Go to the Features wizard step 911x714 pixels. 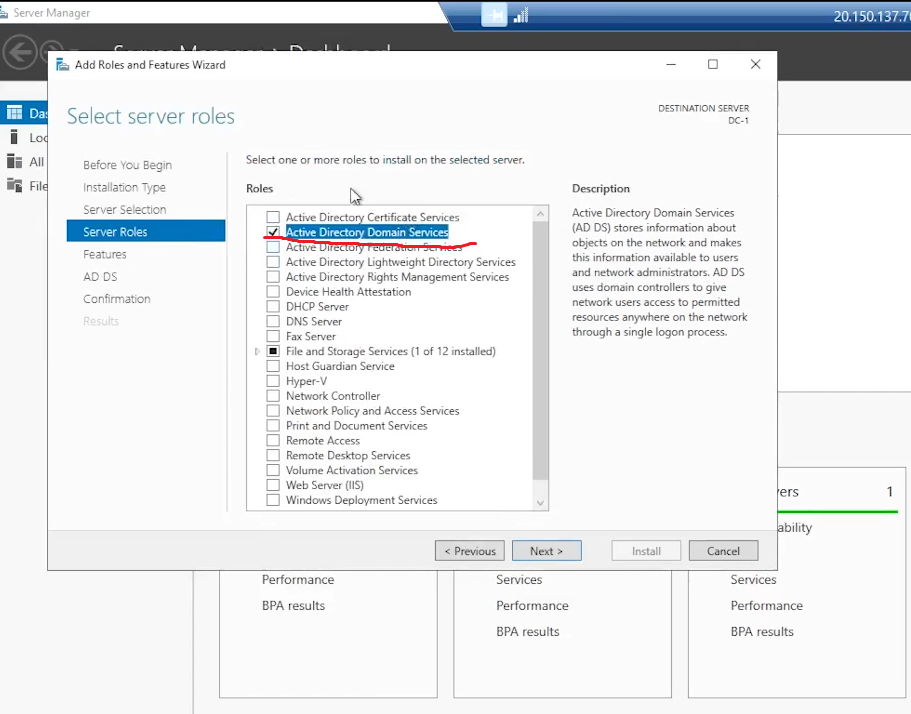coord(105,254)
